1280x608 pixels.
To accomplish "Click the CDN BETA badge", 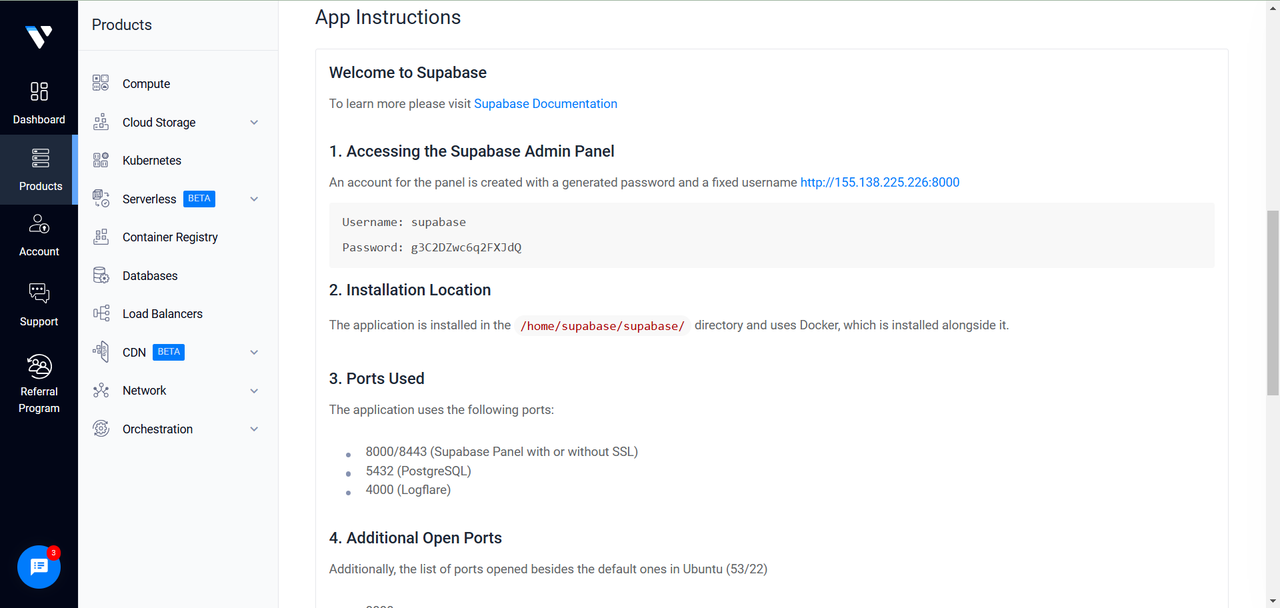I will point(169,352).
